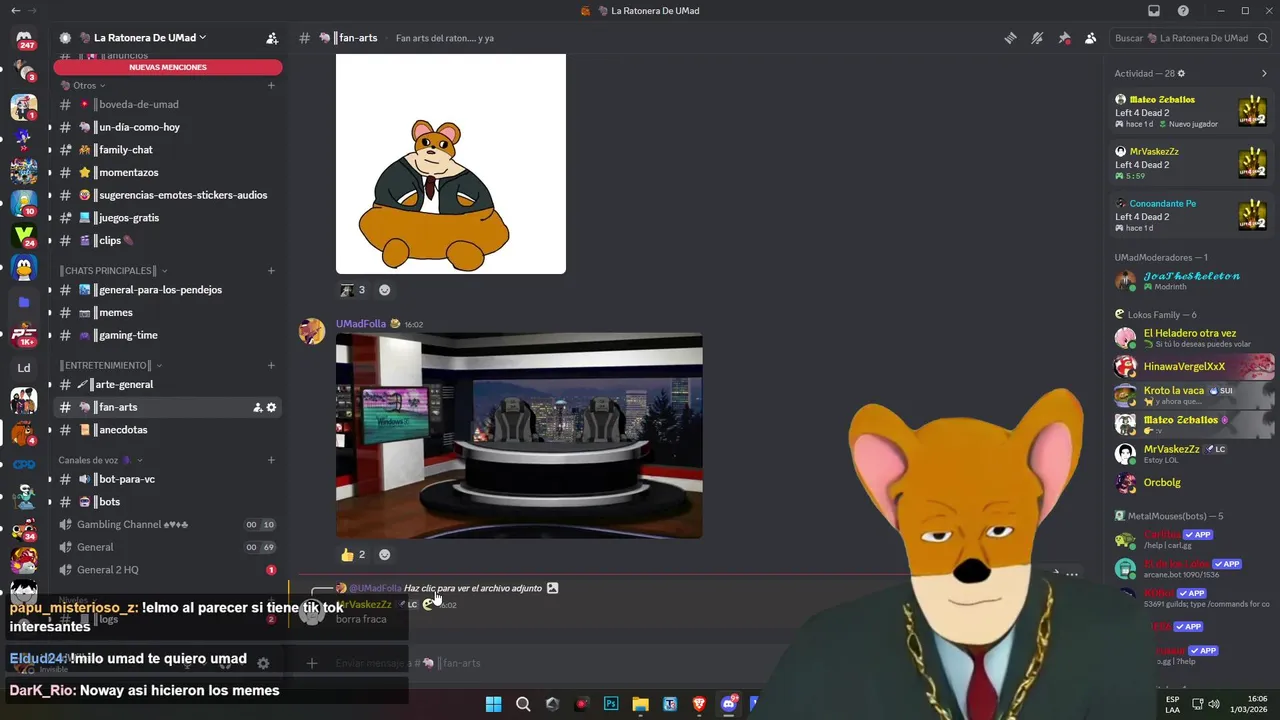Image resolution: width=1280 pixels, height=720 pixels.
Task: Open the clips channel
Action: tap(168, 240)
